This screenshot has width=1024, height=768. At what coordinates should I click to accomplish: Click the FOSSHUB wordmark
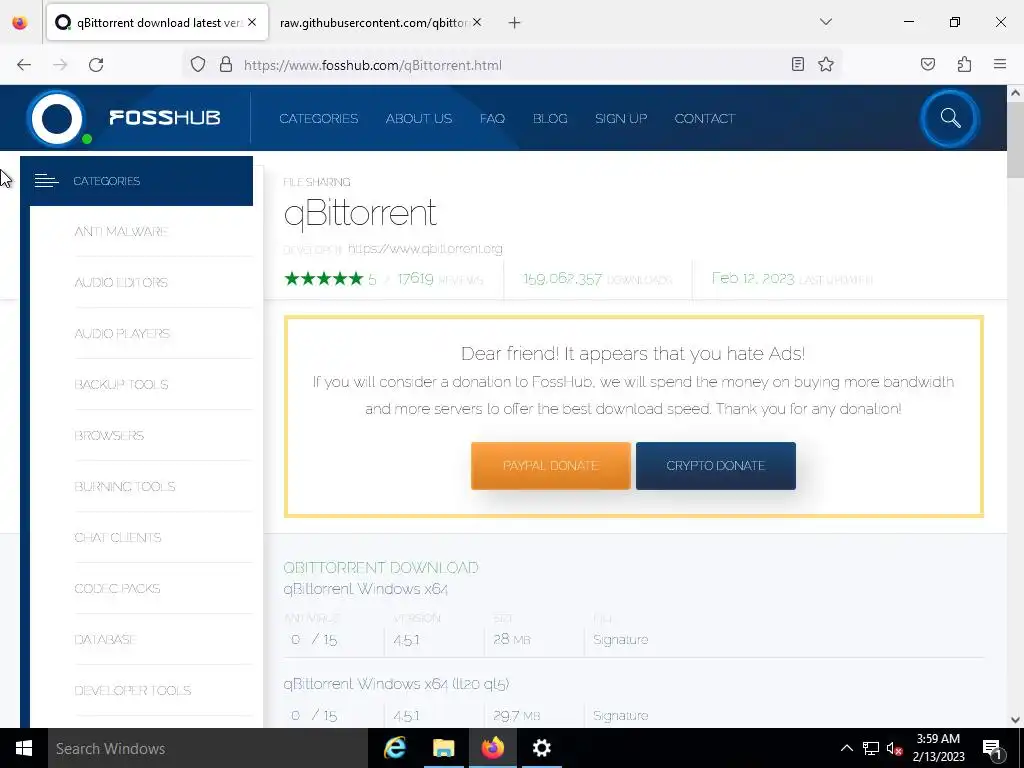(x=165, y=118)
